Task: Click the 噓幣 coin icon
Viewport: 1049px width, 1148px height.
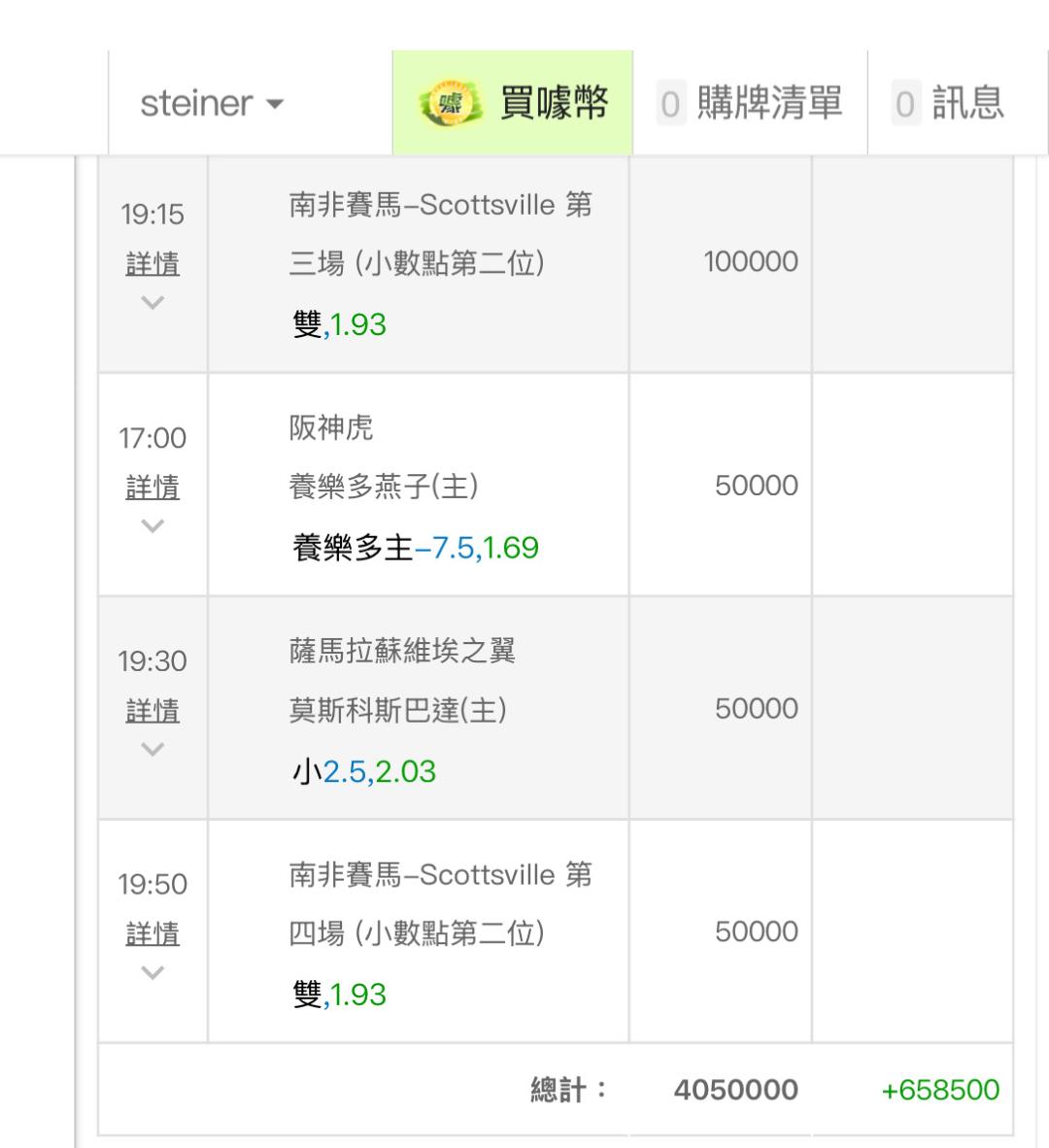Action: click(451, 103)
